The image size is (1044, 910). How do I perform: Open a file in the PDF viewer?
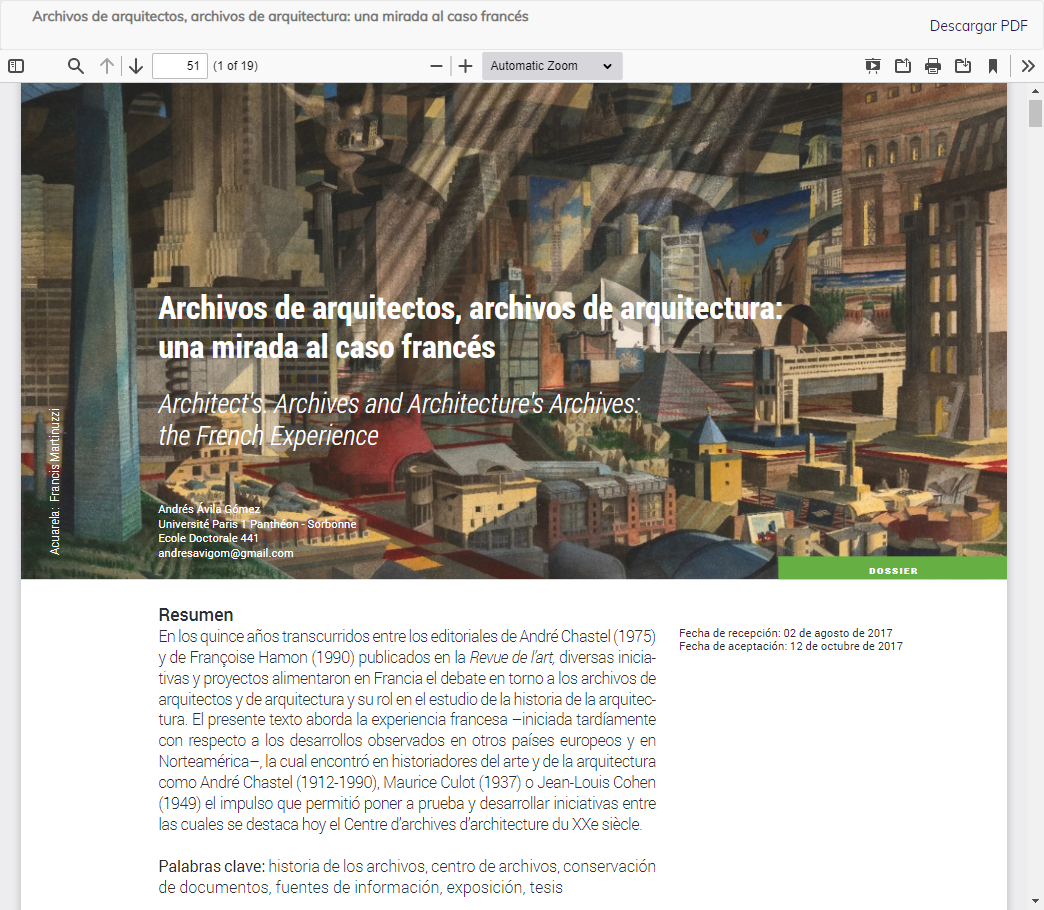[x=903, y=66]
